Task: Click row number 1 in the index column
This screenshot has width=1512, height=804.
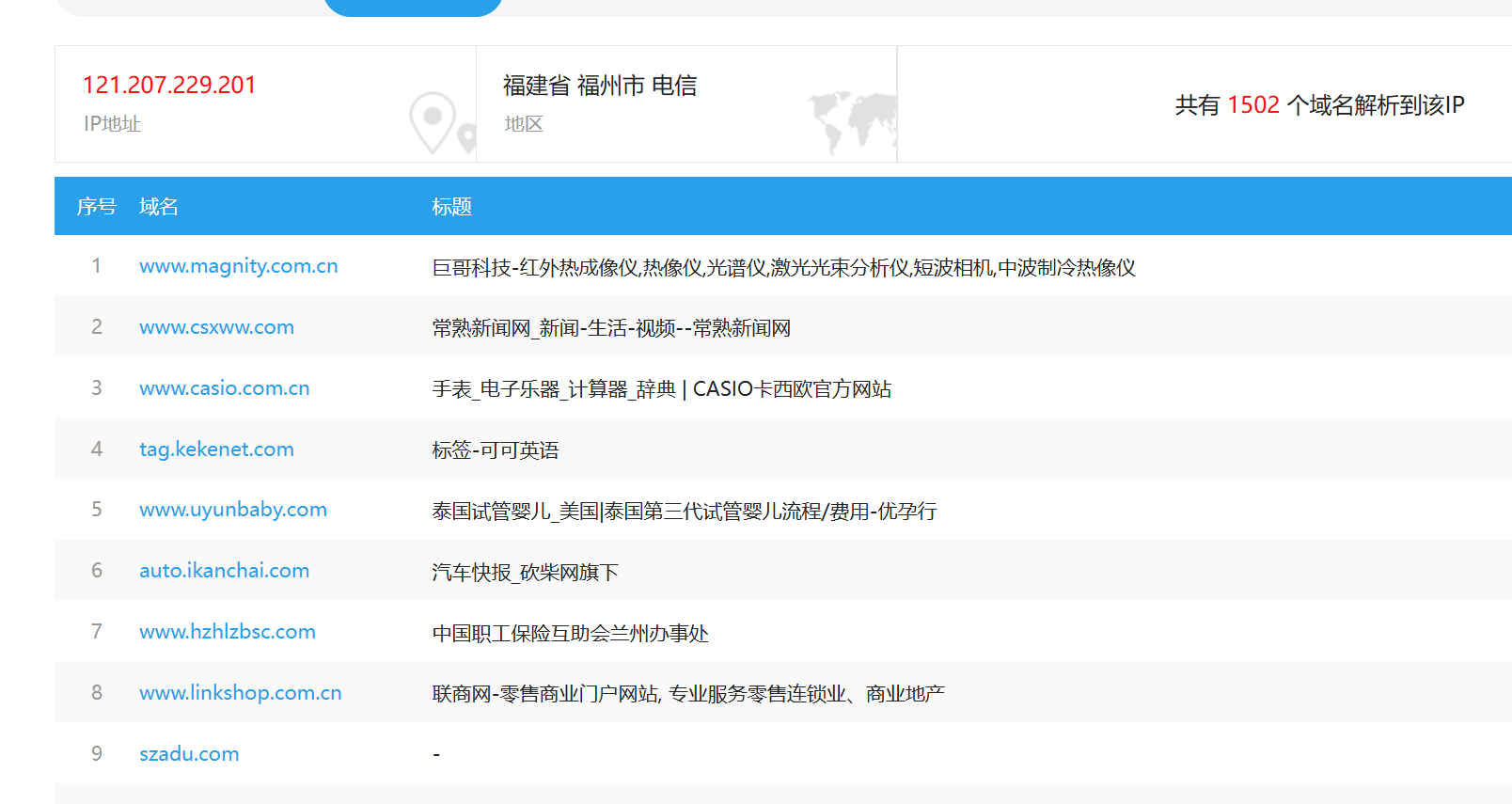Action: [x=96, y=266]
